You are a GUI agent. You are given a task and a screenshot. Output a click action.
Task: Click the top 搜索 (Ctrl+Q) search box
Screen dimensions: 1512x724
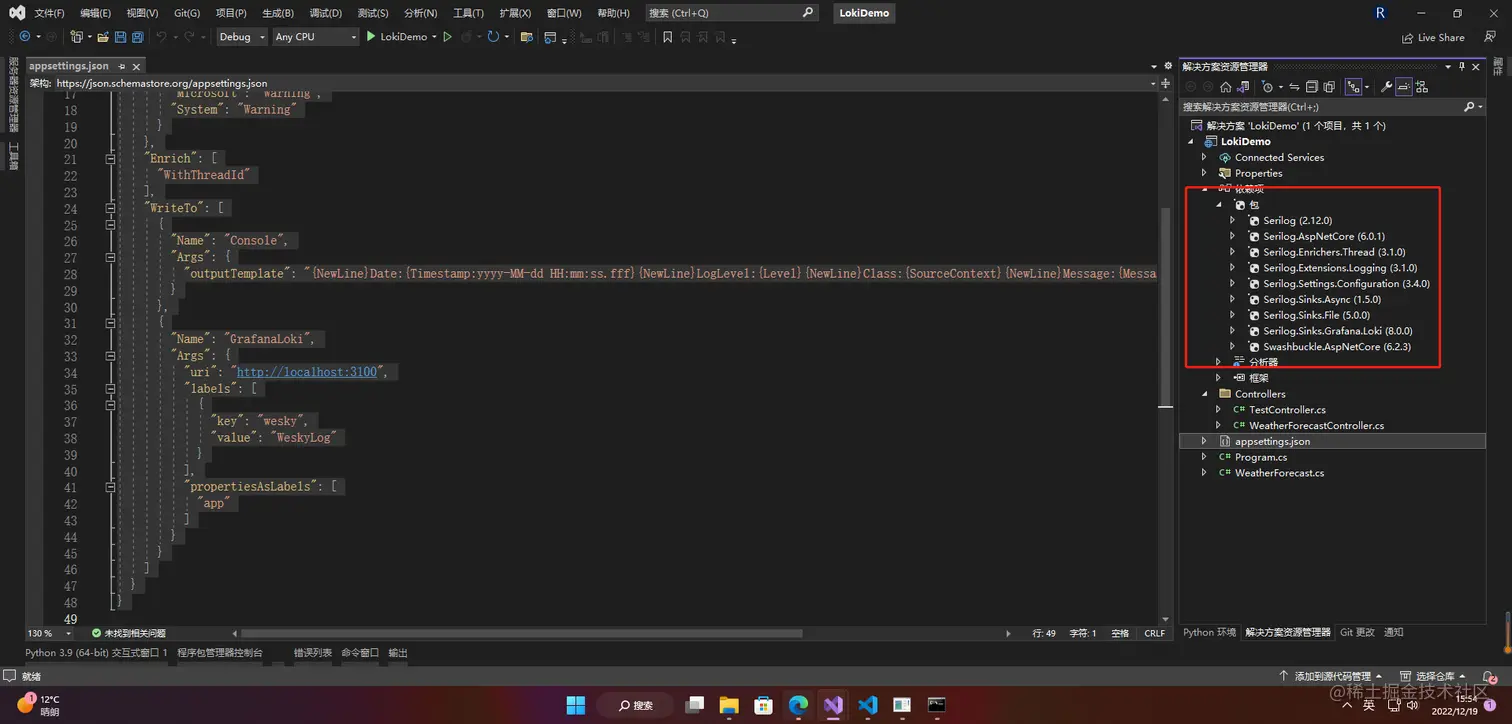click(x=732, y=13)
